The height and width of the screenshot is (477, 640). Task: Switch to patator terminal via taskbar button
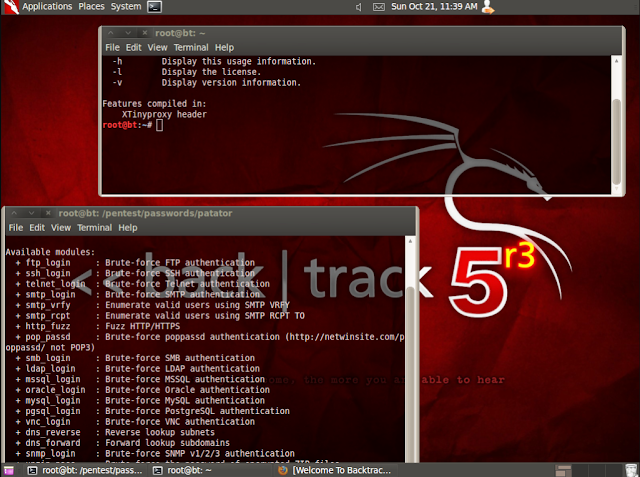[85, 470]
